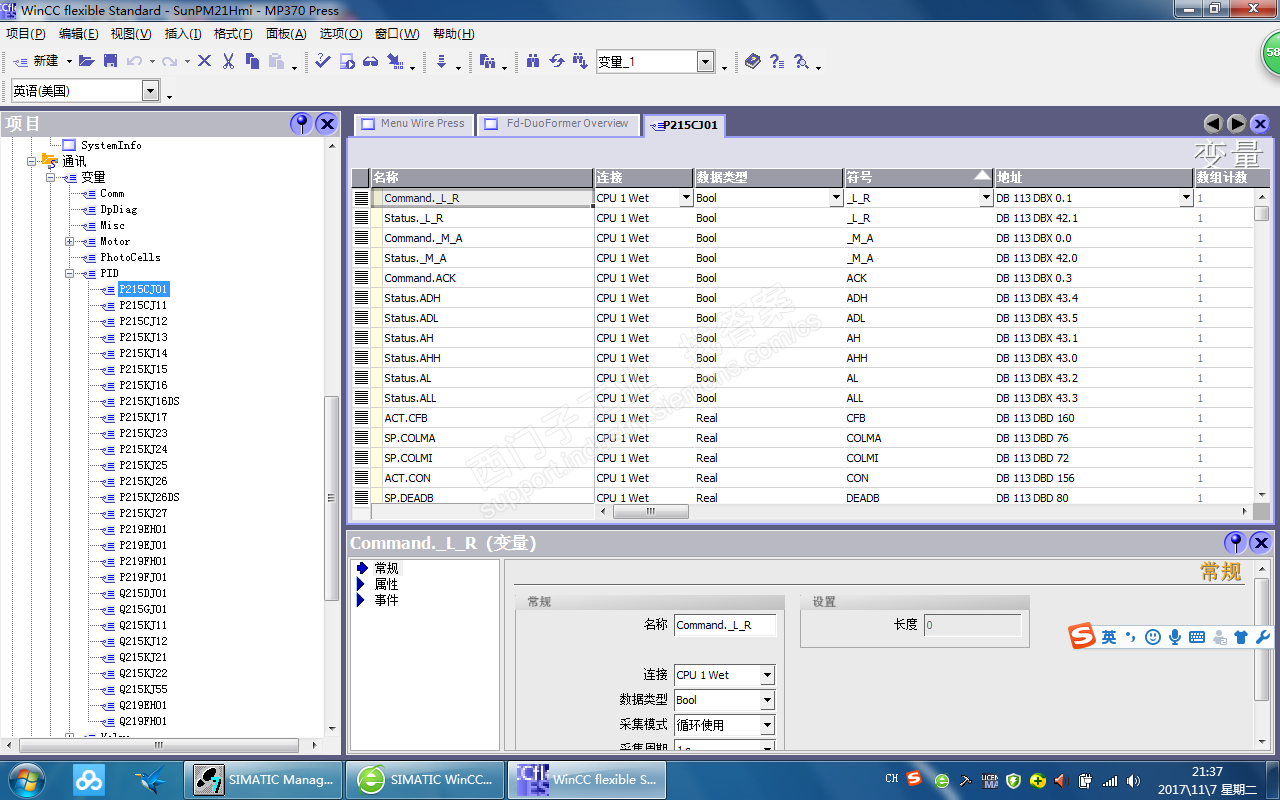Click the speaker volume icon in system tray
This screenshot has height=800, width=1280.
click(x=1133, y=780)
